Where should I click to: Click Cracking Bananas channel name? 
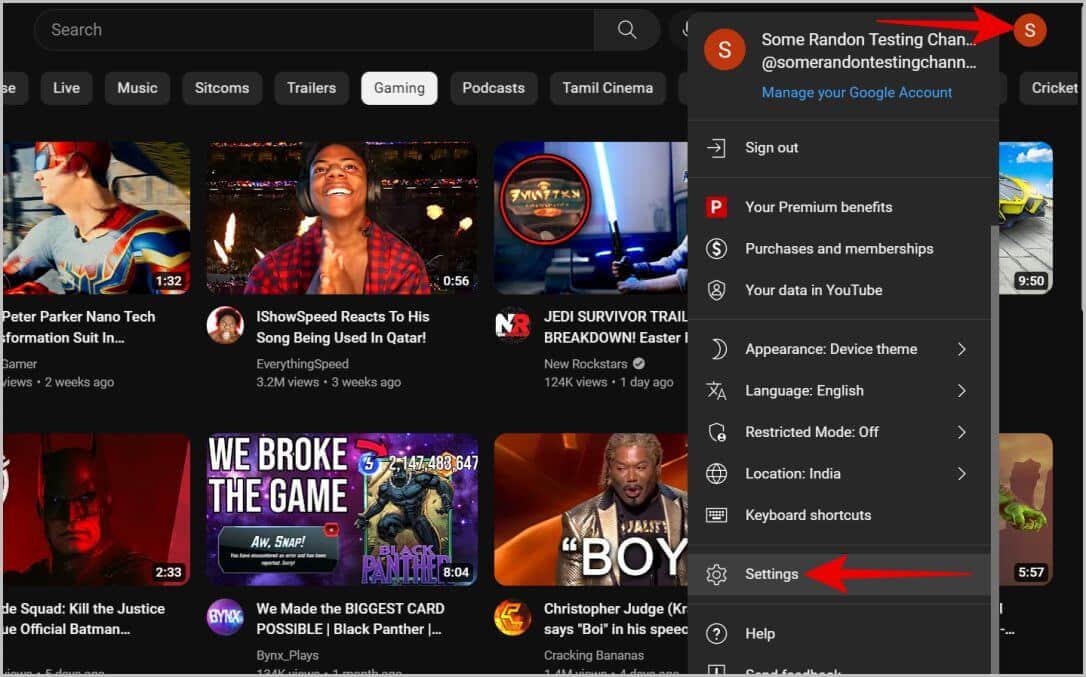pyautogui.click(x=594, y=655)
